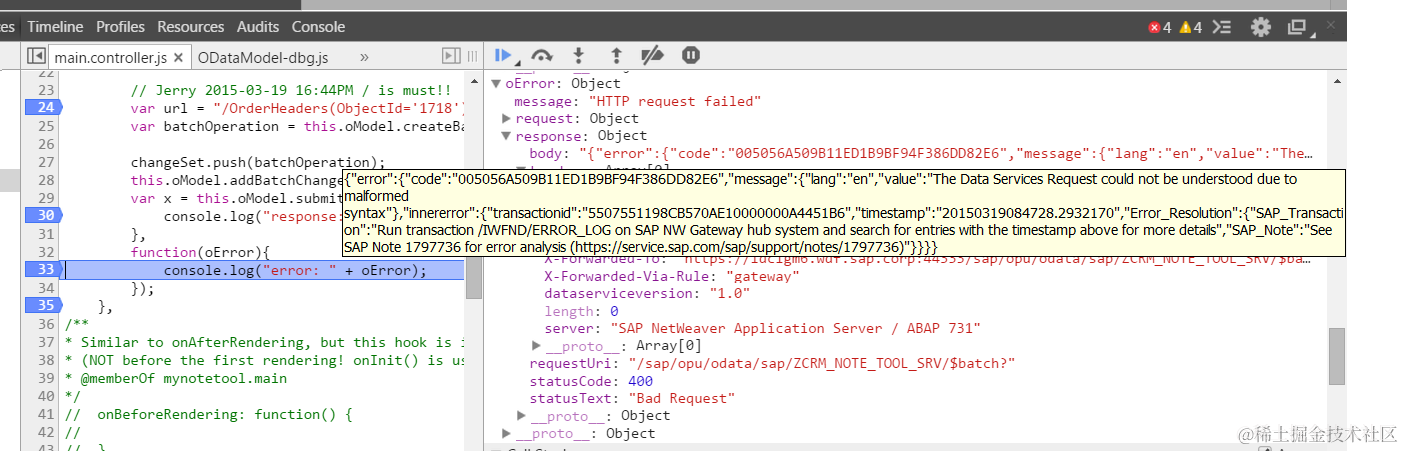Image resolution: width=1404 pixels, height=451 pixels.
Task: Click the console.log("error: ") statement
Action: pyautogui.click(x=295, y=270)
